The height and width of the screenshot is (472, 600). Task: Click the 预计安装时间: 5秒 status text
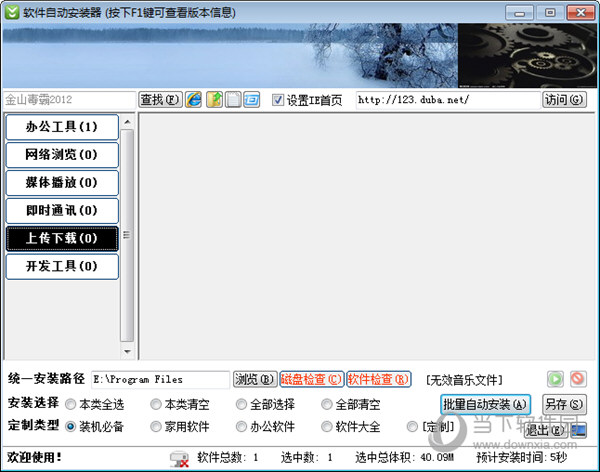coord(522,457)
